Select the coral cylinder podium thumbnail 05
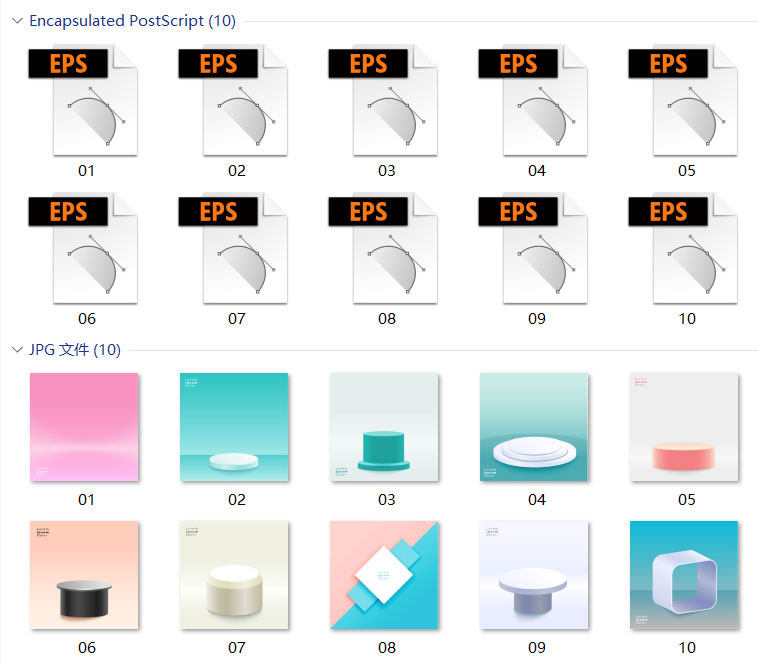This screenshot has width=758, height=665. coord(684,427)
